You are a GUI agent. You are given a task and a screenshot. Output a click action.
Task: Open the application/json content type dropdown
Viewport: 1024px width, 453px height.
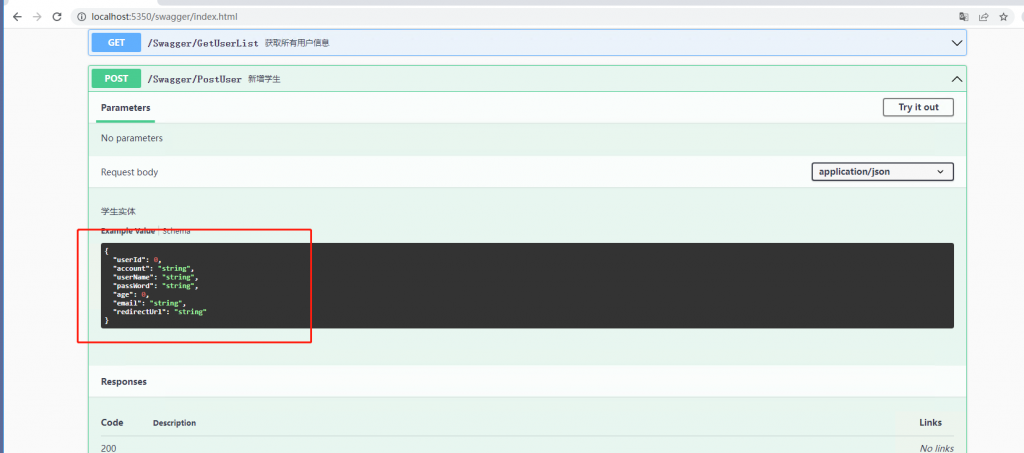coord(882,172)
